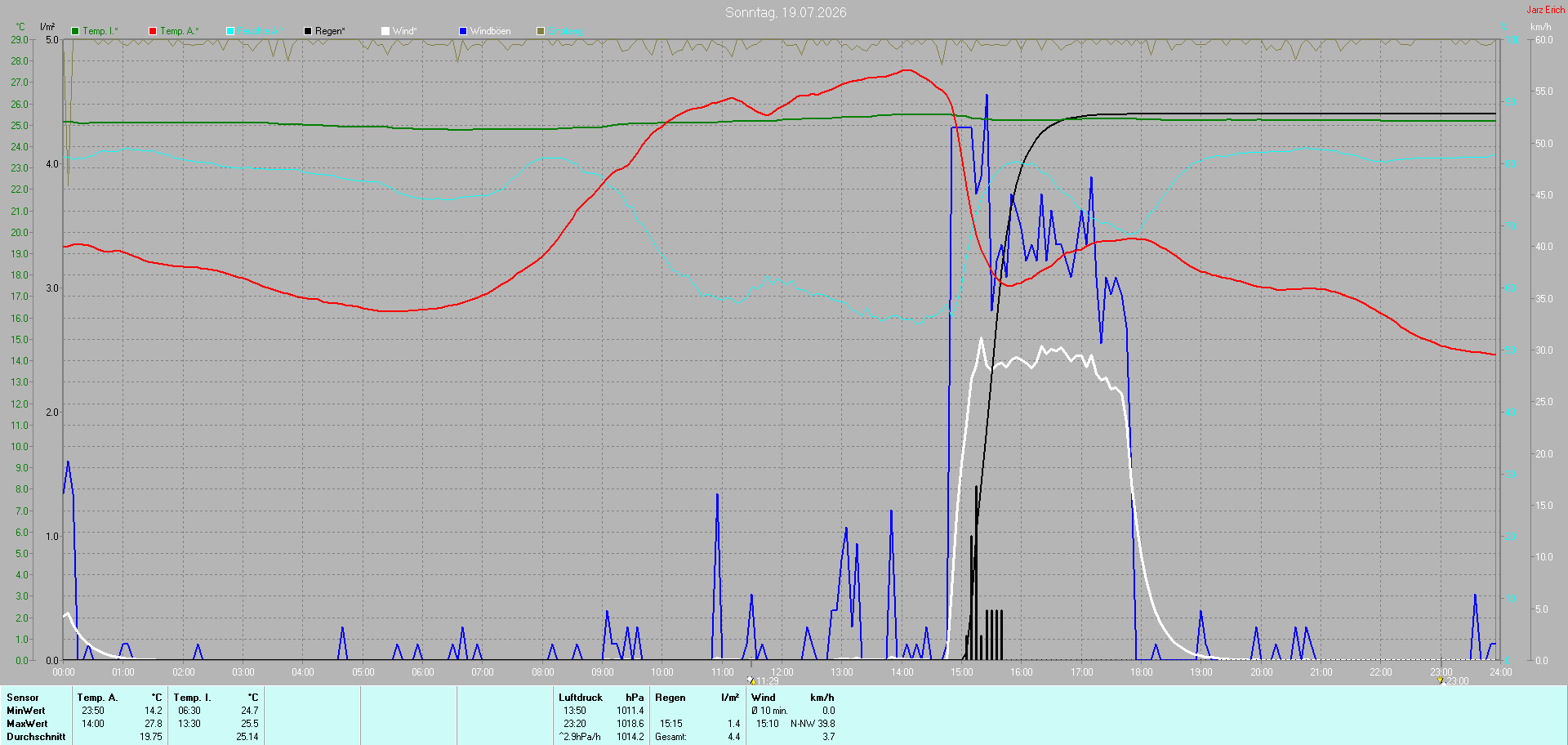The image size is (1568, 745).
Task: Click the pressure trend "^2.9hPa/h"
Action: pos(580,737)
